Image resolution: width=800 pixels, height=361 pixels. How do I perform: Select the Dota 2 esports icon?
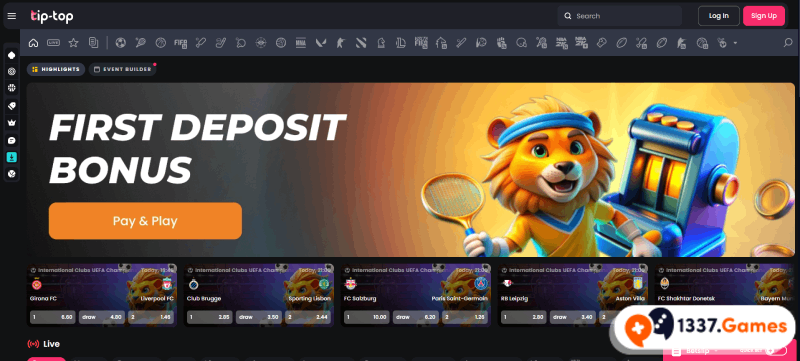tap(361, 43)
